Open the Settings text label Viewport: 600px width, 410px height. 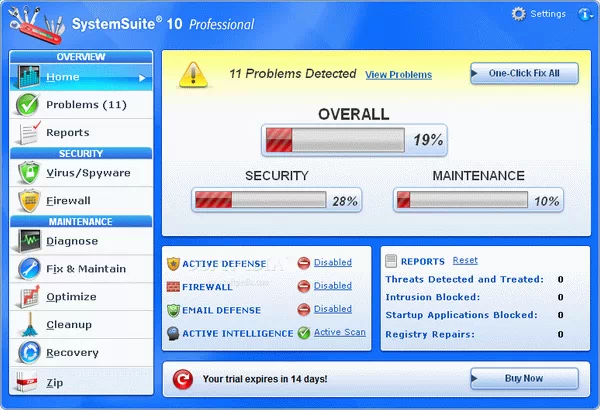tap(548, 14)
